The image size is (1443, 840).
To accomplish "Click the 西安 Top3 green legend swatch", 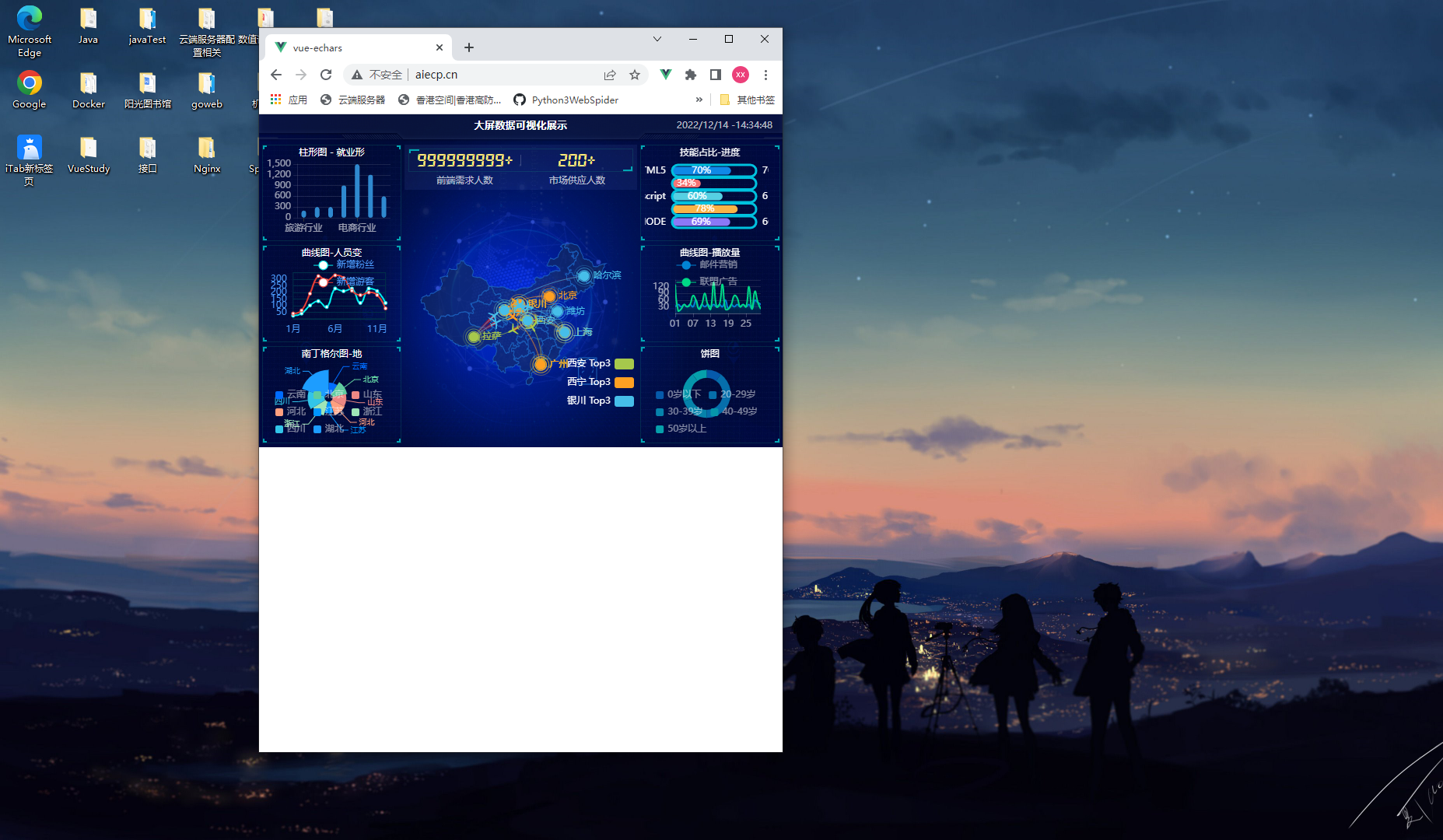I will click(x=624, y=364).
